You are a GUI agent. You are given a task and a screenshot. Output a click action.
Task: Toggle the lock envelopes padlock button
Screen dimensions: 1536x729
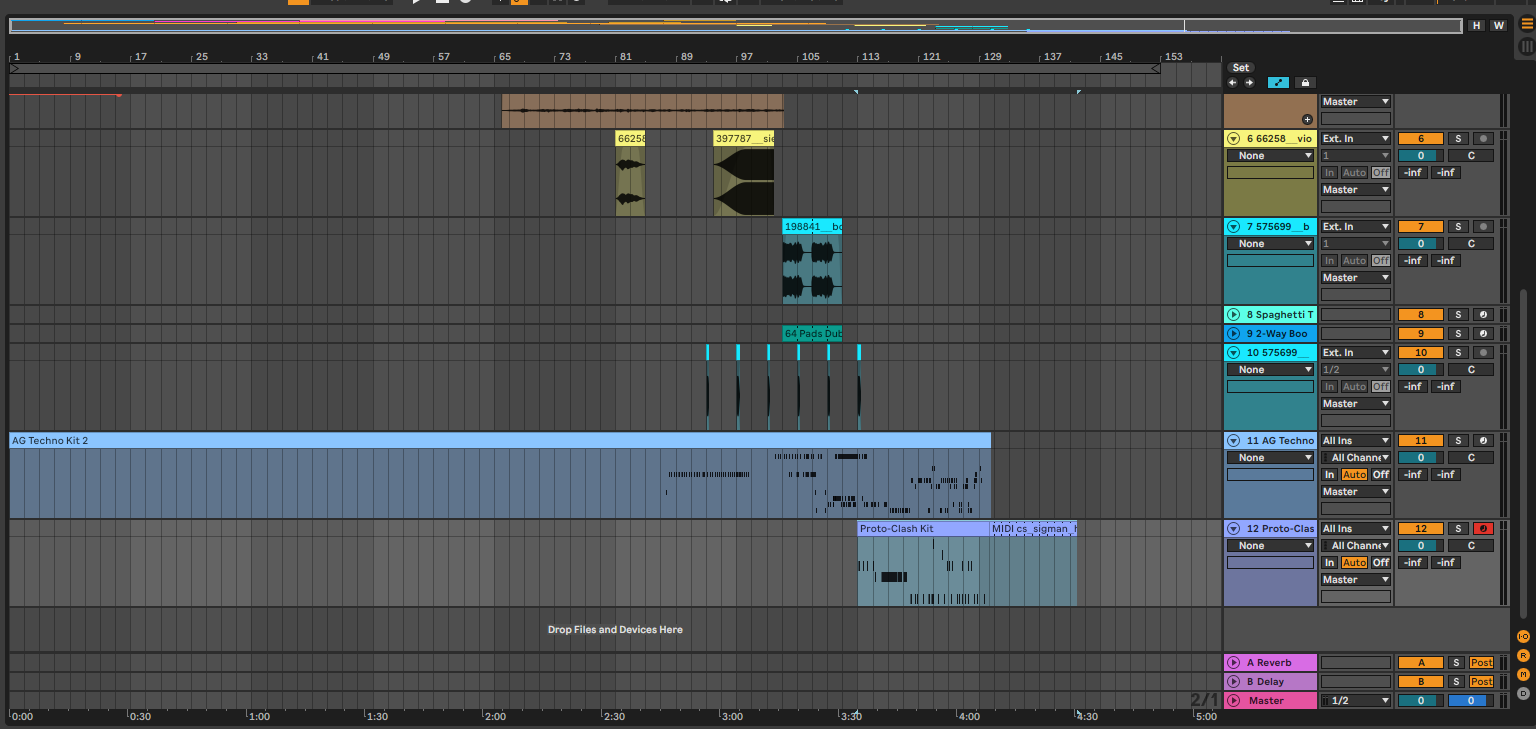pos(1305,83)
